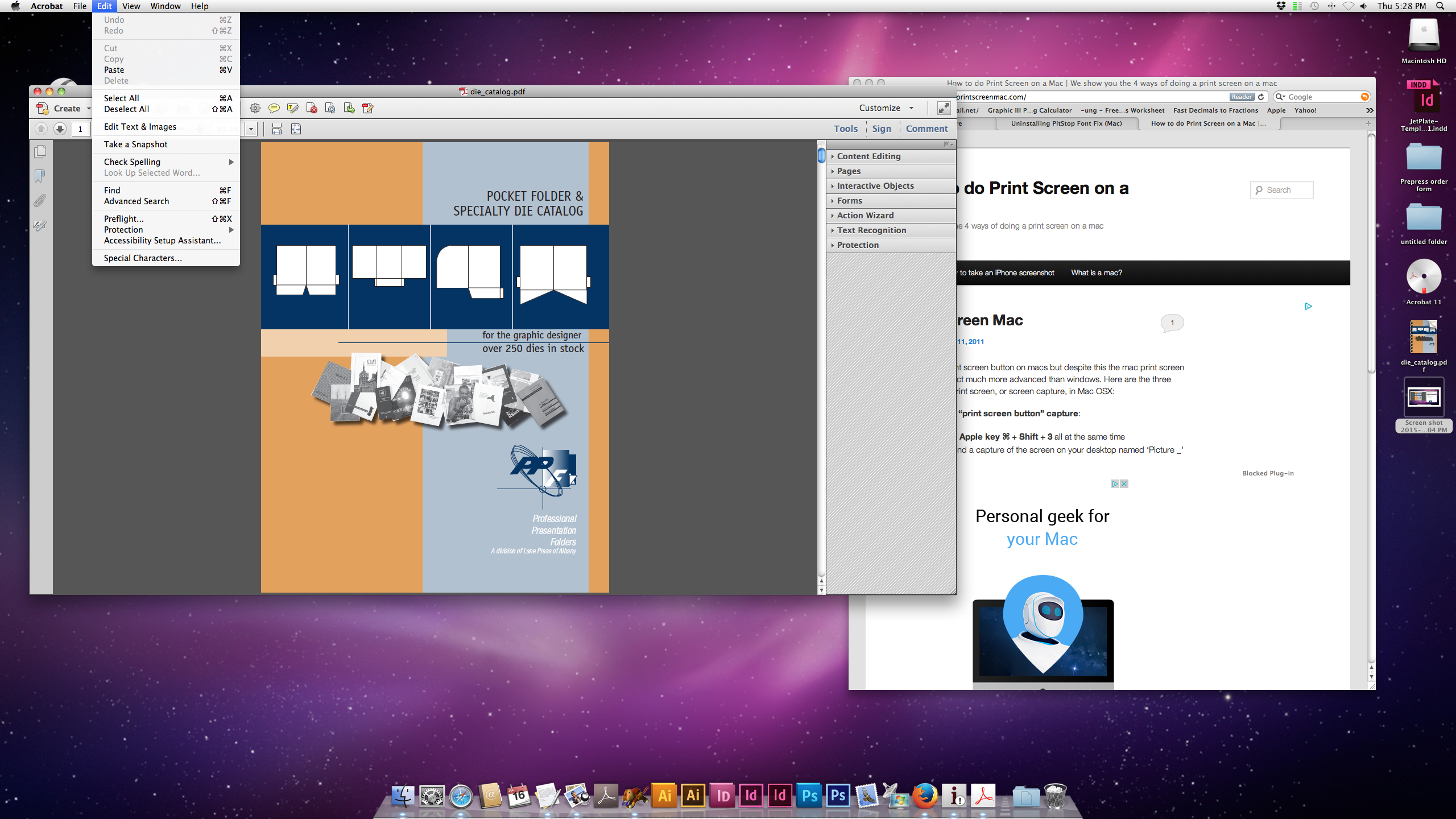Open the Bookmarks side panel
Screen dimensions: 1456x819
point(40,176)
